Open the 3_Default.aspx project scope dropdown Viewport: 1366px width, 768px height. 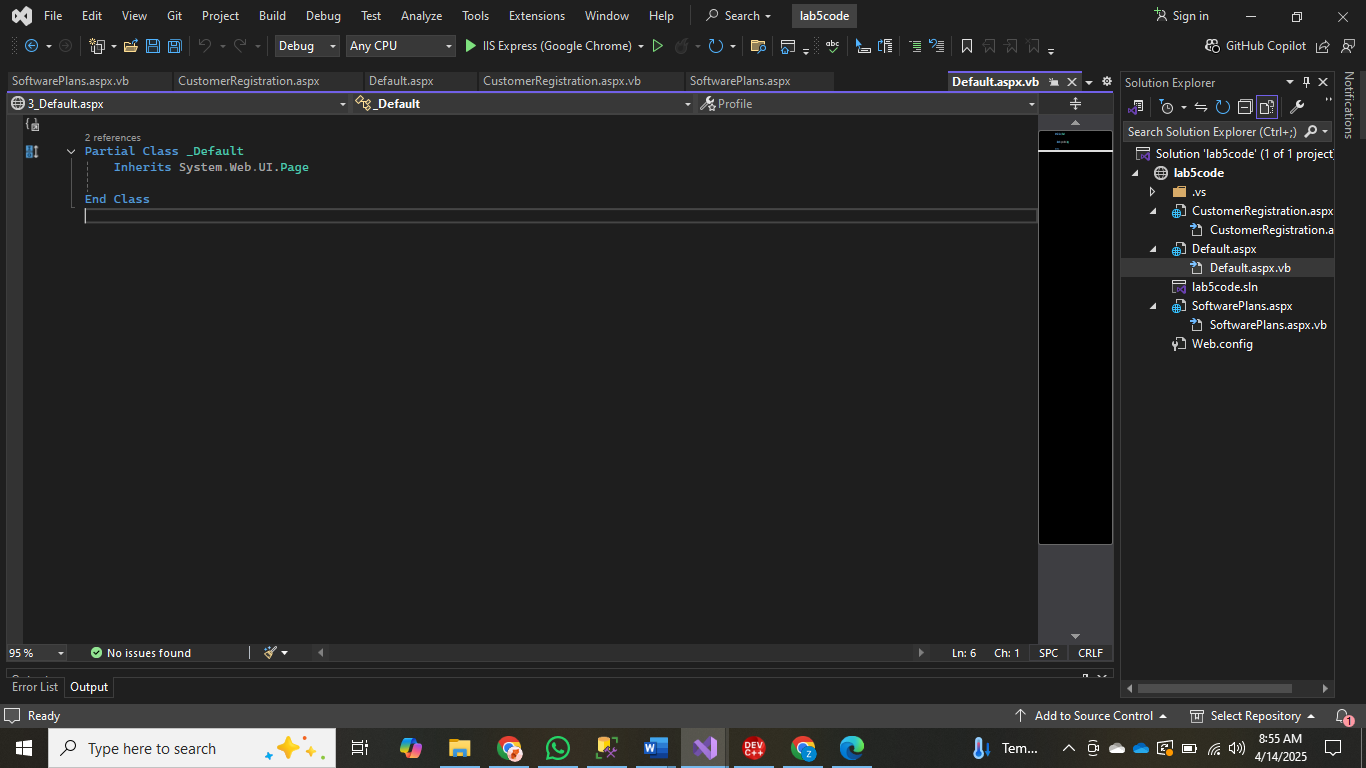click(x=343, y=104)
